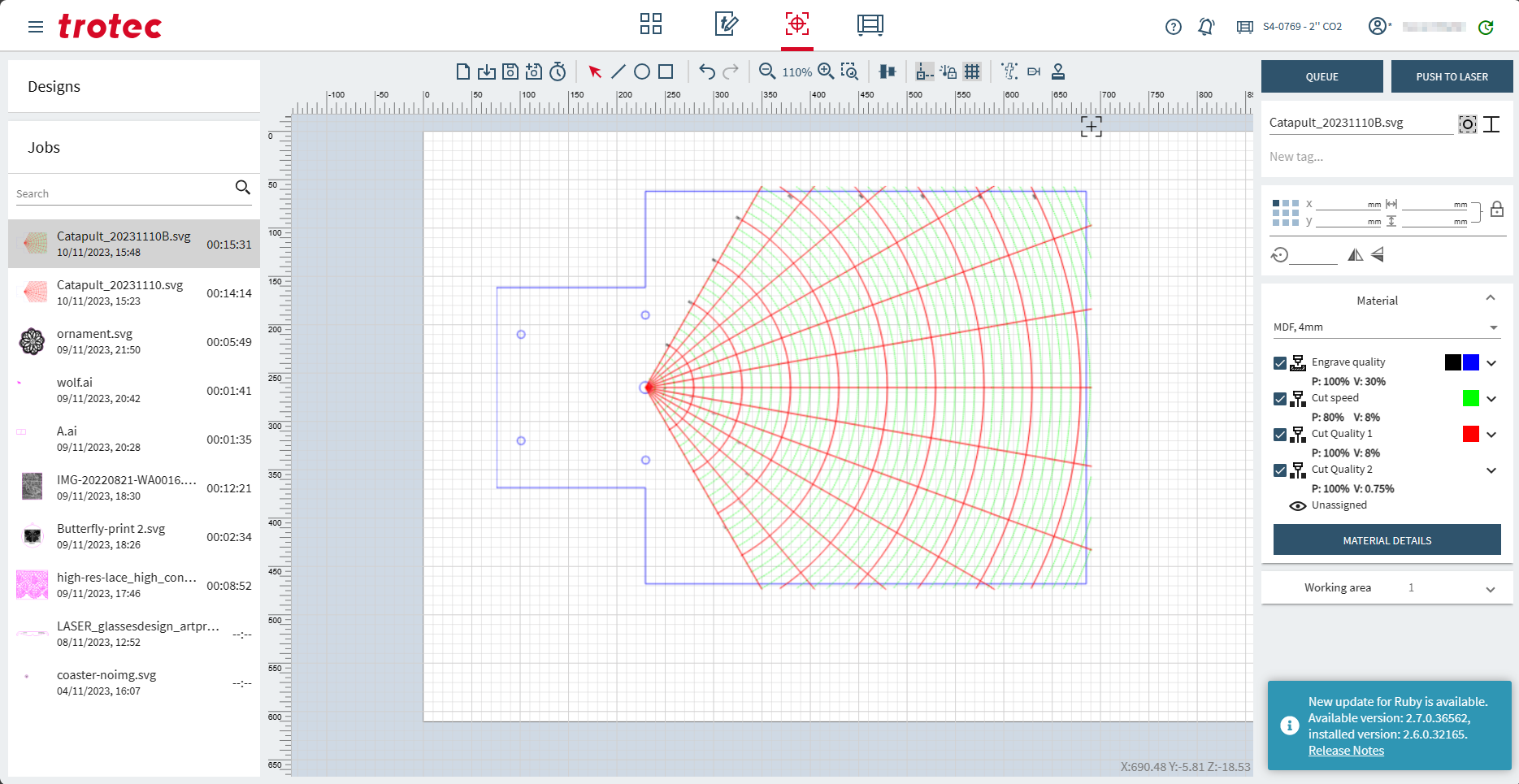Click the red Cut Quality 1 swatch
The height and width of the screenshot is (784, 1519).
pyautogui.click(x=1471, y=434)
